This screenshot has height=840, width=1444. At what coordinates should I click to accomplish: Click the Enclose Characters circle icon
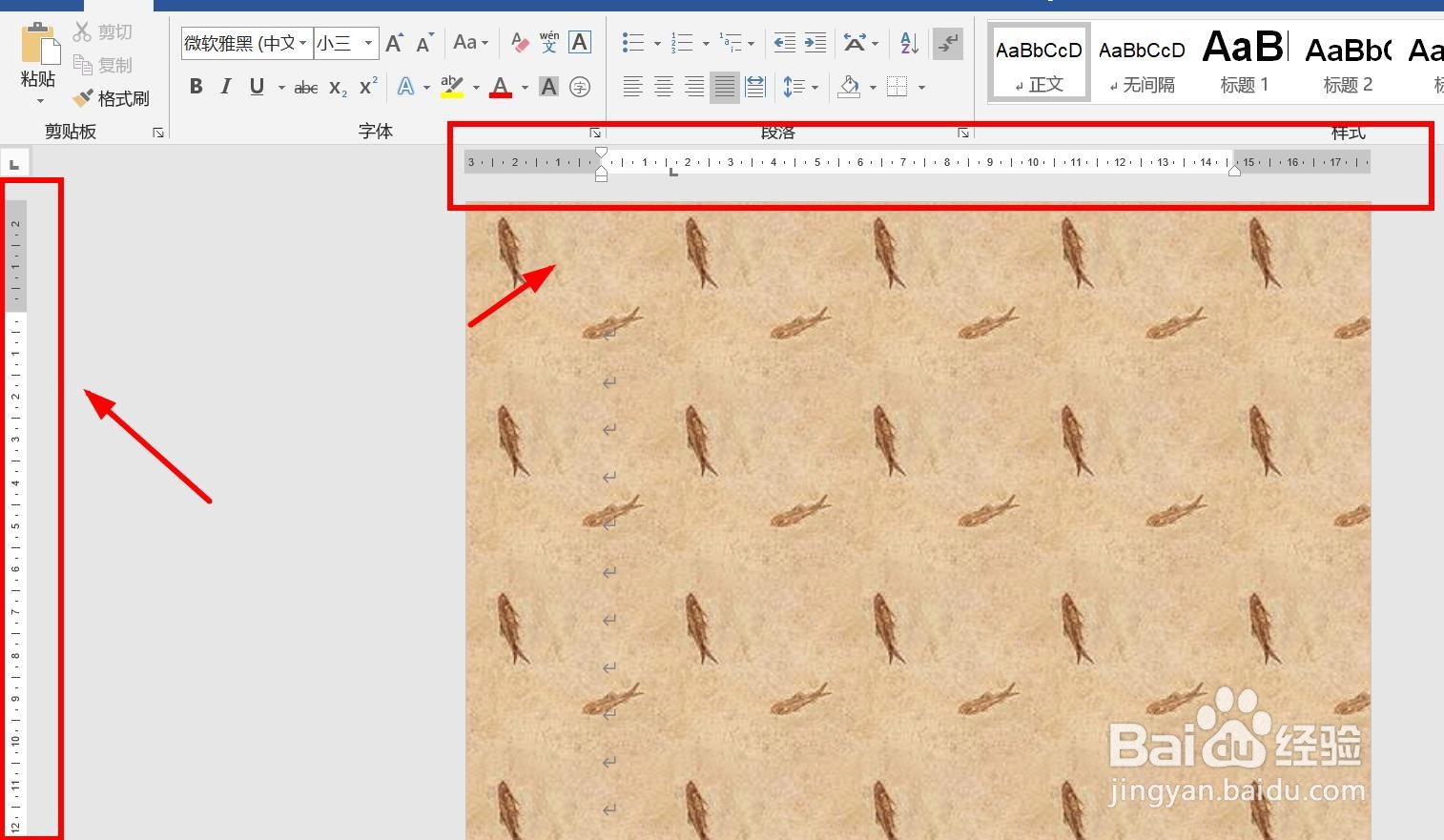point(579,87)
